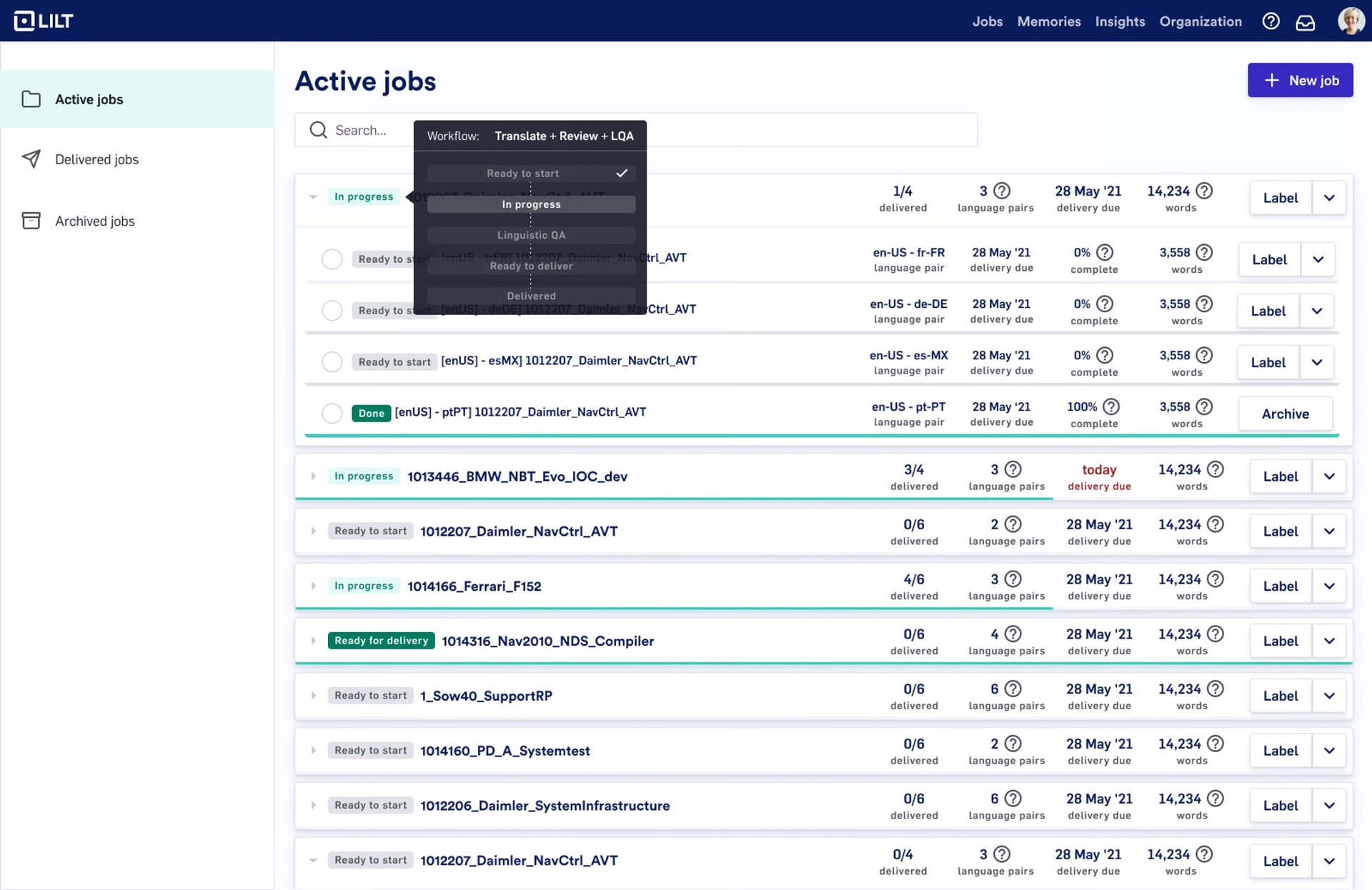This screenshot has height=890, width=1372.
Task: Click the Active jobs folder icon
Action: click(x=31, y=99)
